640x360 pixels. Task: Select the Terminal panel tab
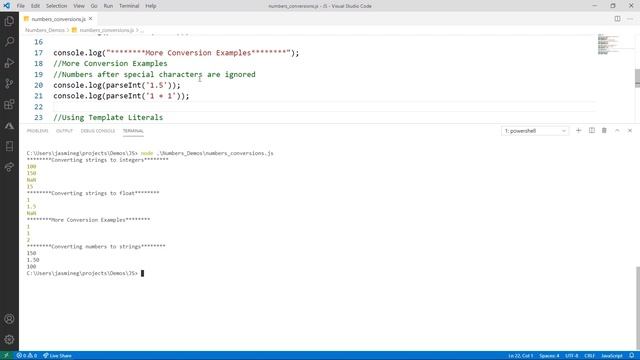(x=133, y=131)
